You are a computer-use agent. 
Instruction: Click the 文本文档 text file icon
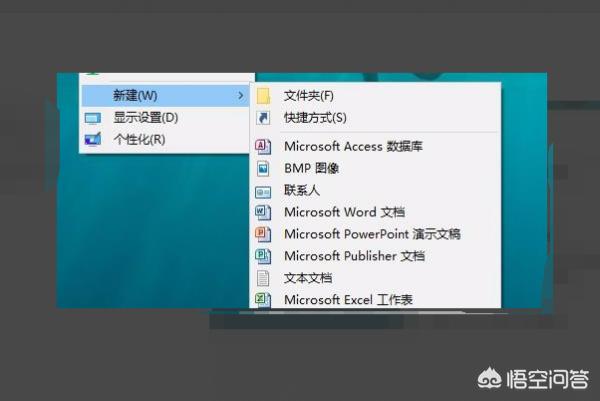(263, 278)
